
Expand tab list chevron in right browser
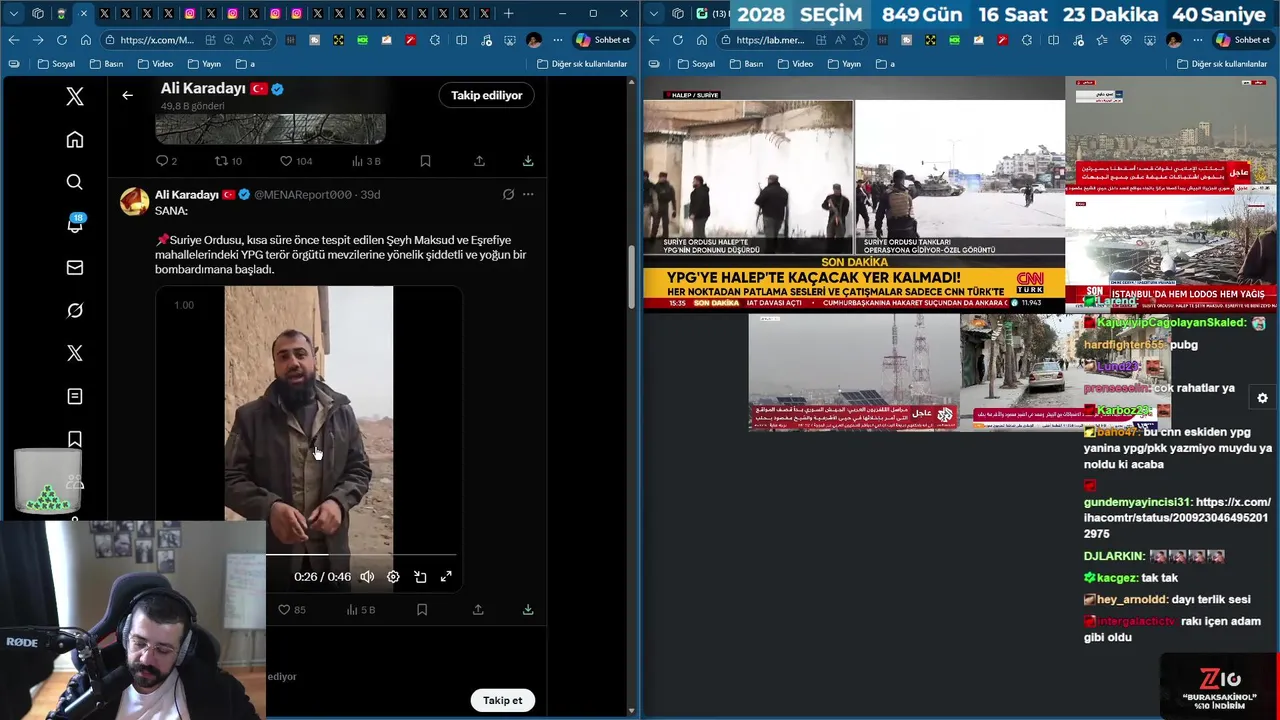pyautogui.click(x=655, y=13)
